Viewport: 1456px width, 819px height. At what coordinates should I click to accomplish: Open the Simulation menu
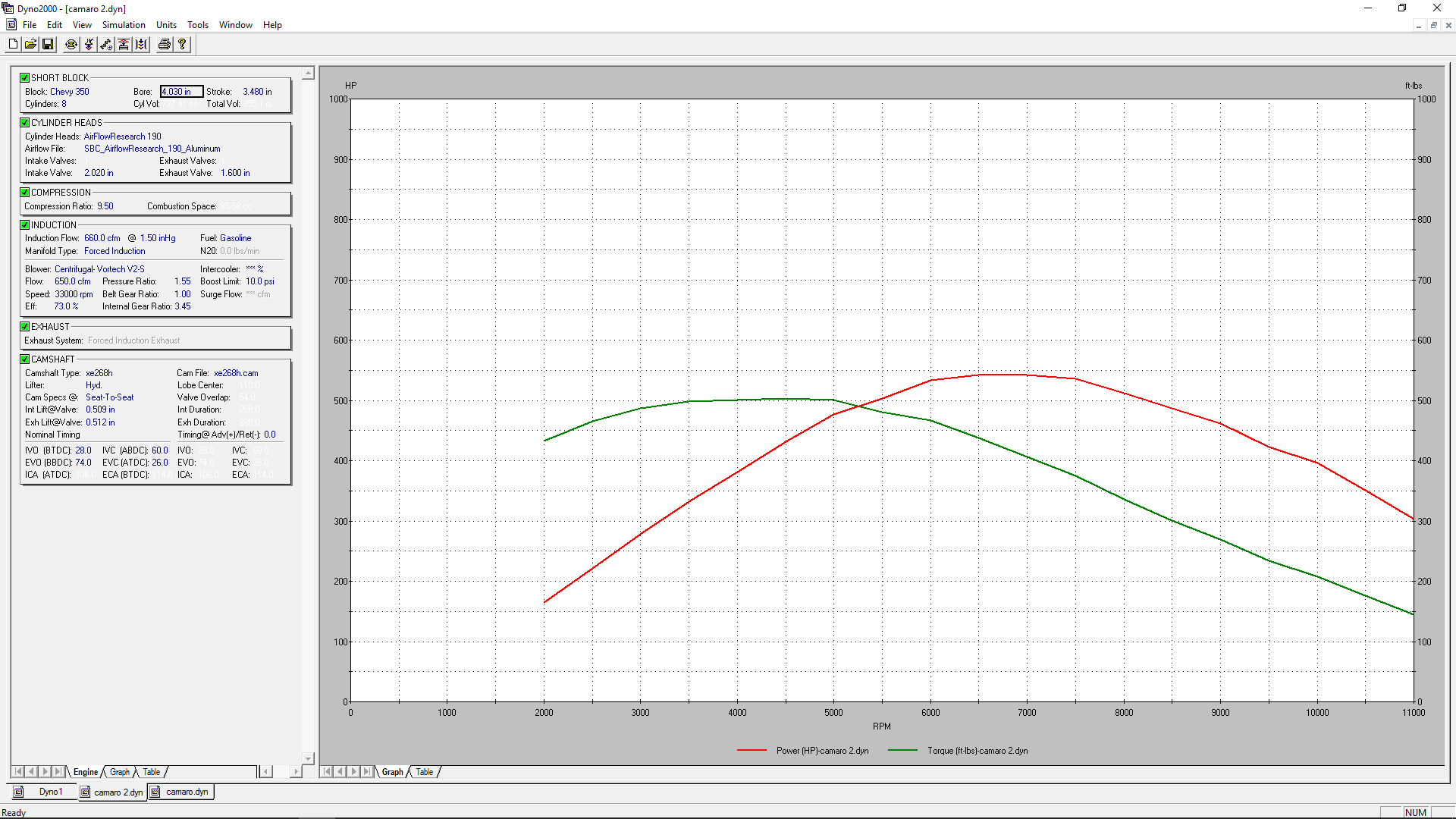(x=124, y=25)
